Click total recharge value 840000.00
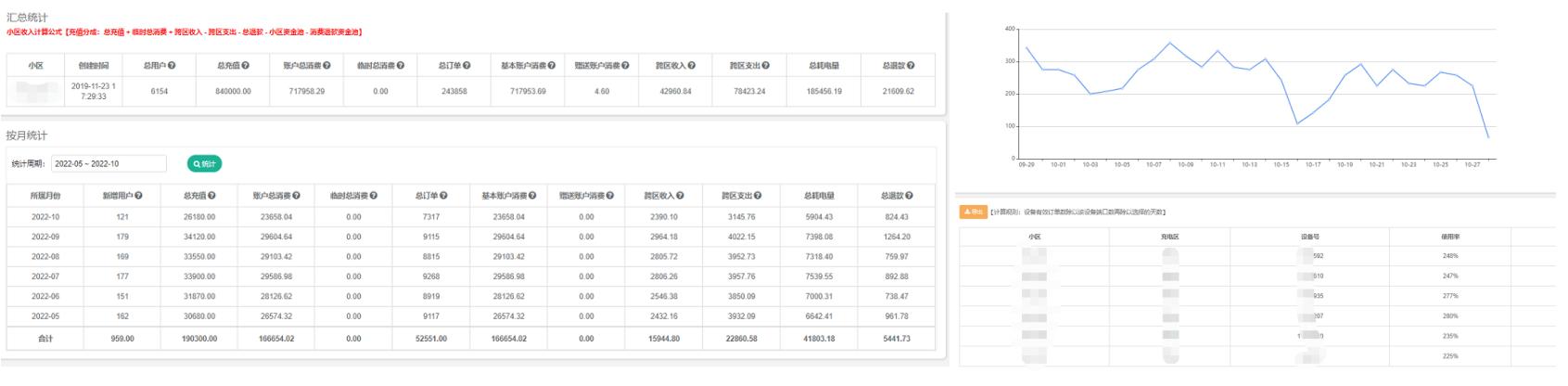1568x386 pixels. coord(234,91)
